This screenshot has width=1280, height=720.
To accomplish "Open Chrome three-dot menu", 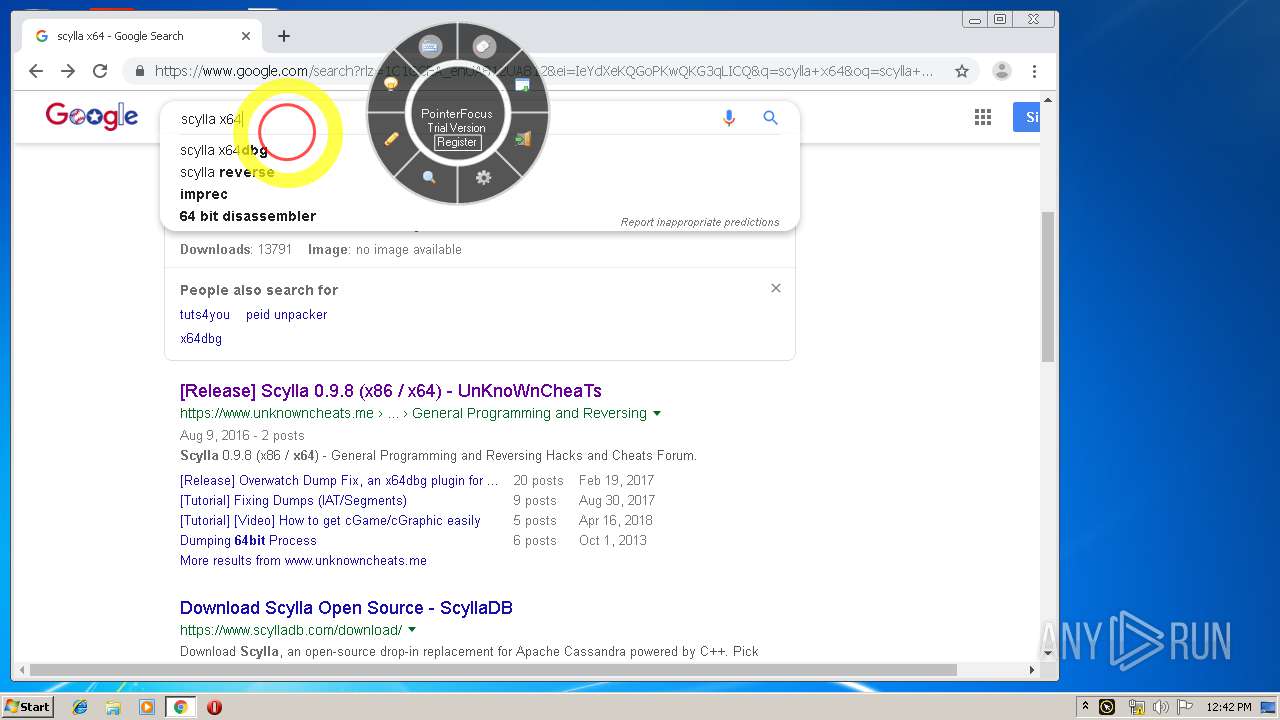I will [1035, 71].
